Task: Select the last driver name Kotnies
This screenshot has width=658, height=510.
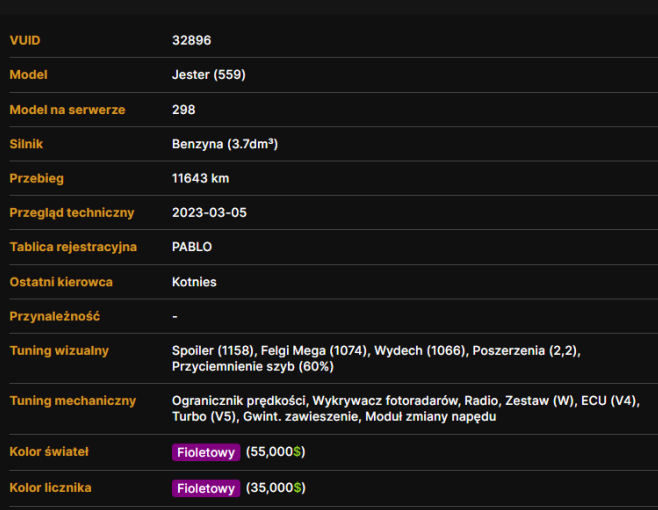Action: [x=194, y=282]
